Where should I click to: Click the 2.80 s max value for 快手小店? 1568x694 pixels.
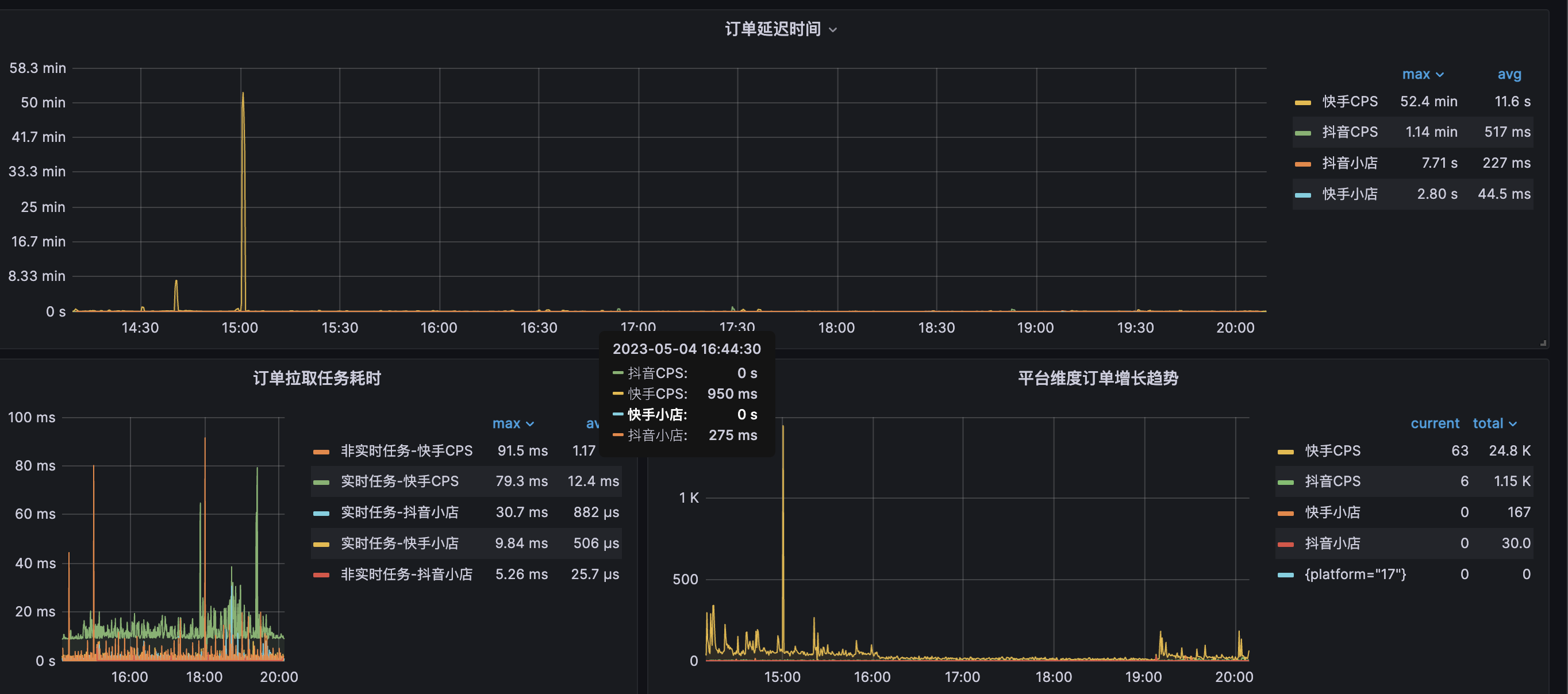click(x=1437, y=194)
